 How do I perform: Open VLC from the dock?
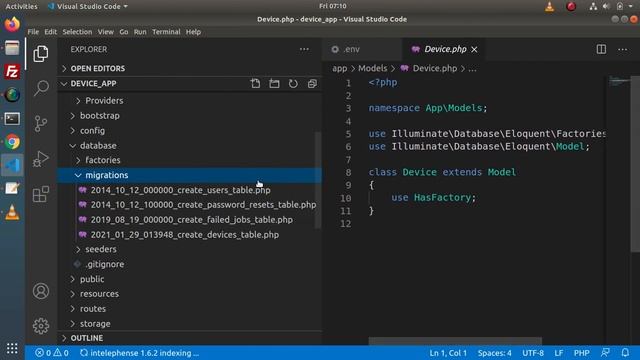12,213
